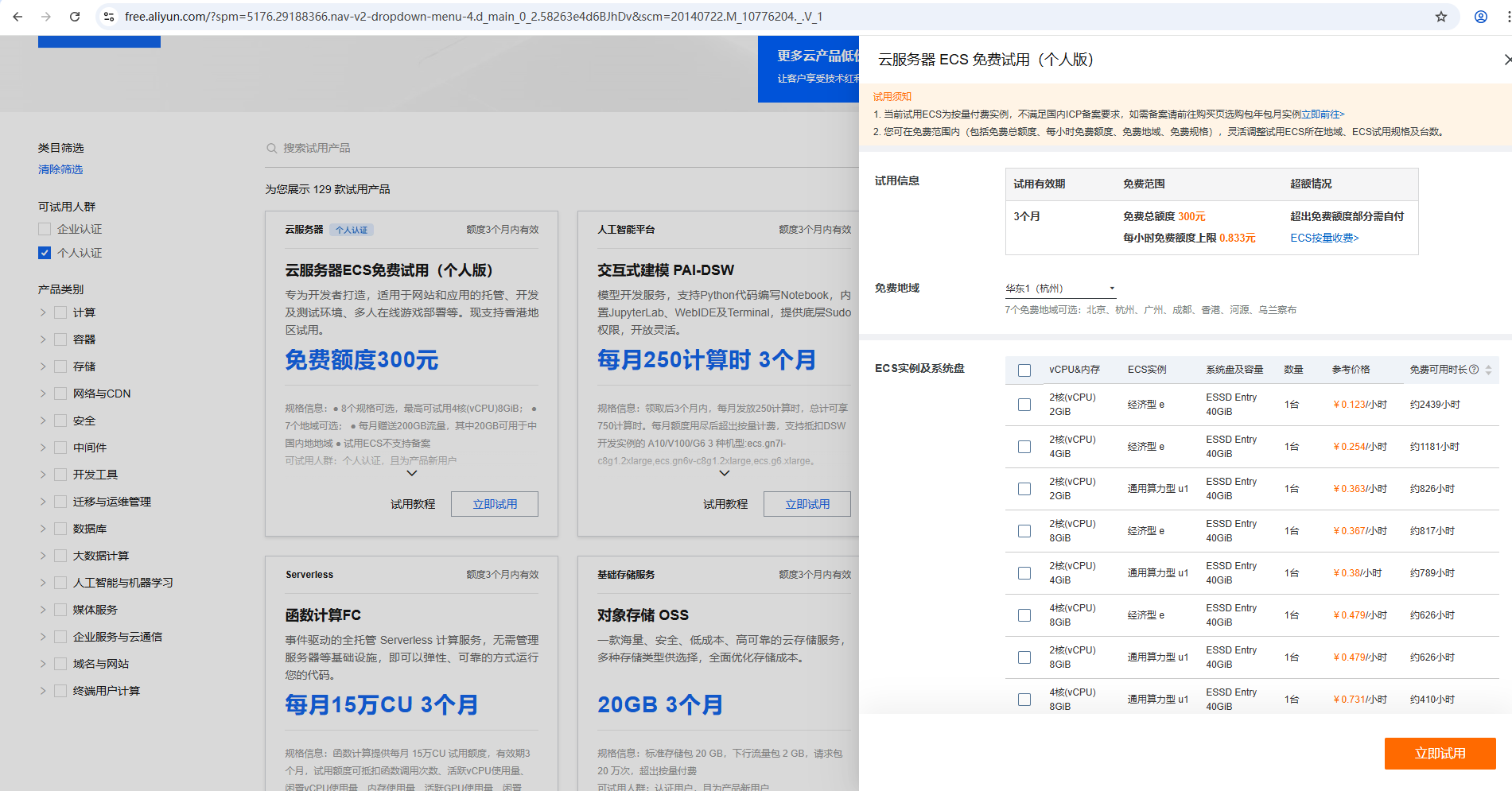Toggle sort arrows on 免费可用时长 column

[x=1488, y=370]
